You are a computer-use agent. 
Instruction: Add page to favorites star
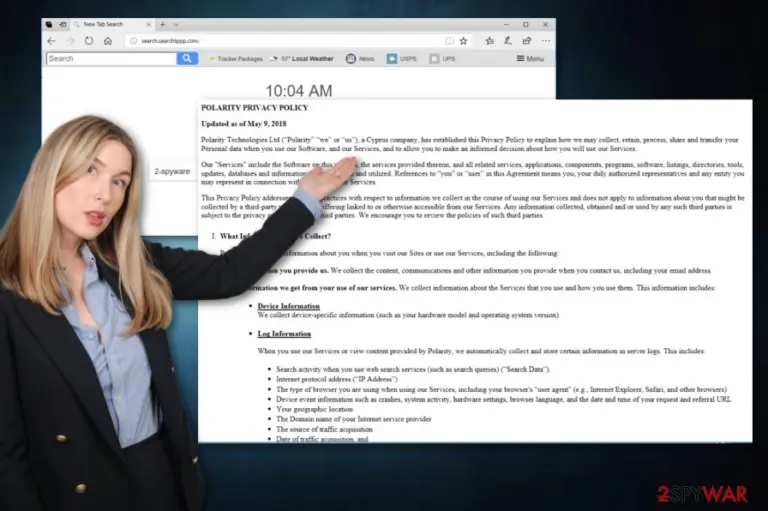point(463,41)
